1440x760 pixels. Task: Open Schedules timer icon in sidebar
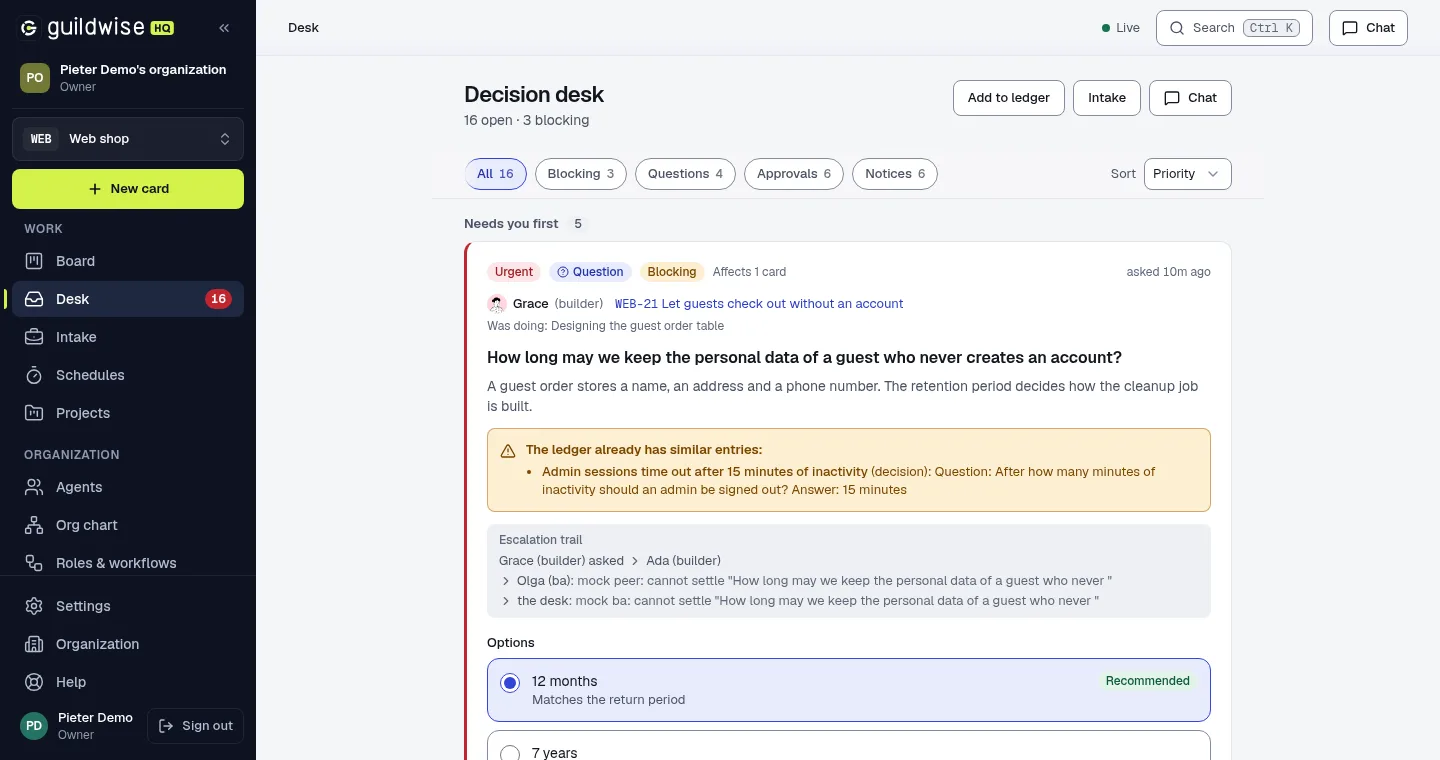(34, 375)
